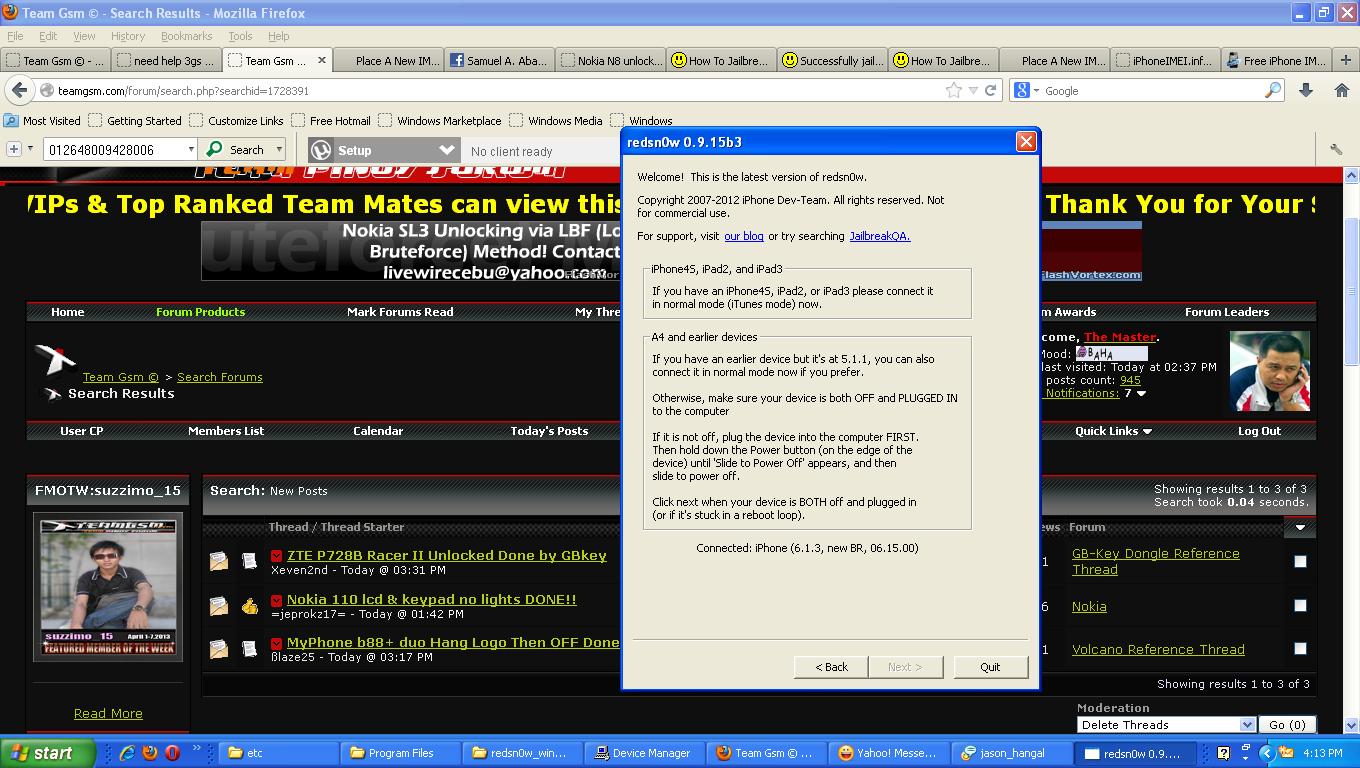Click The Master profile avatar
Viewport: 1360px width, 768px height.
(x=1269, y=371)
